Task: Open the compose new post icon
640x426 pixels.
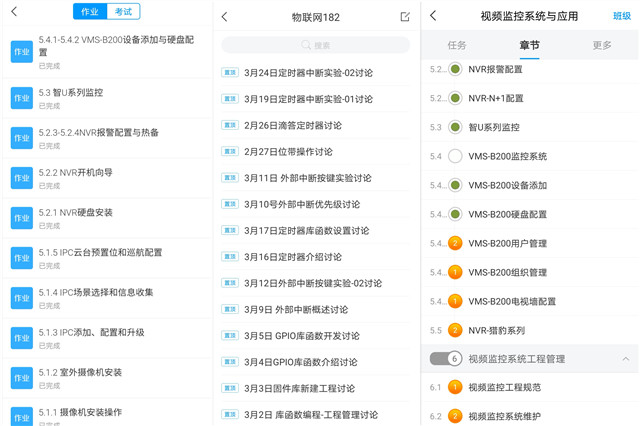Action: 405,17
